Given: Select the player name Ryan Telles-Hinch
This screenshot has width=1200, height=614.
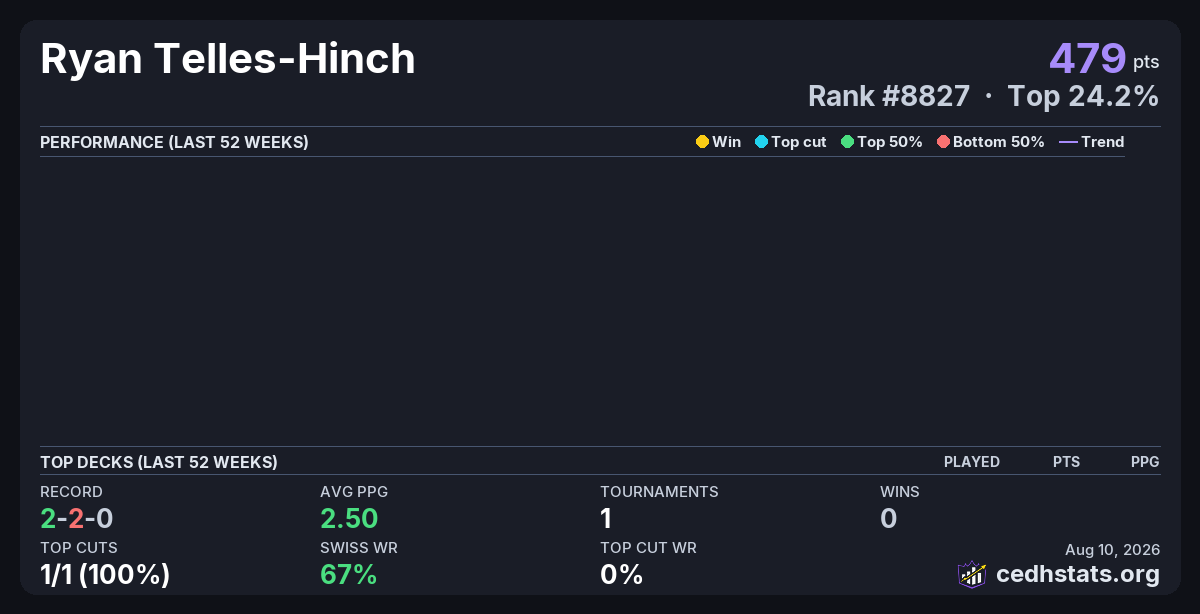Looking at the screenshot, I should coord(228,59).
